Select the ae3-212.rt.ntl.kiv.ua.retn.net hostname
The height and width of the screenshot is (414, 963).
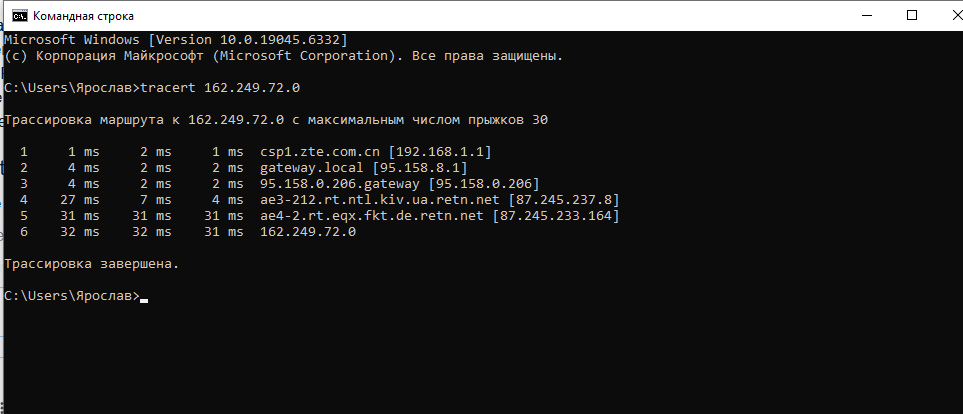376,200
